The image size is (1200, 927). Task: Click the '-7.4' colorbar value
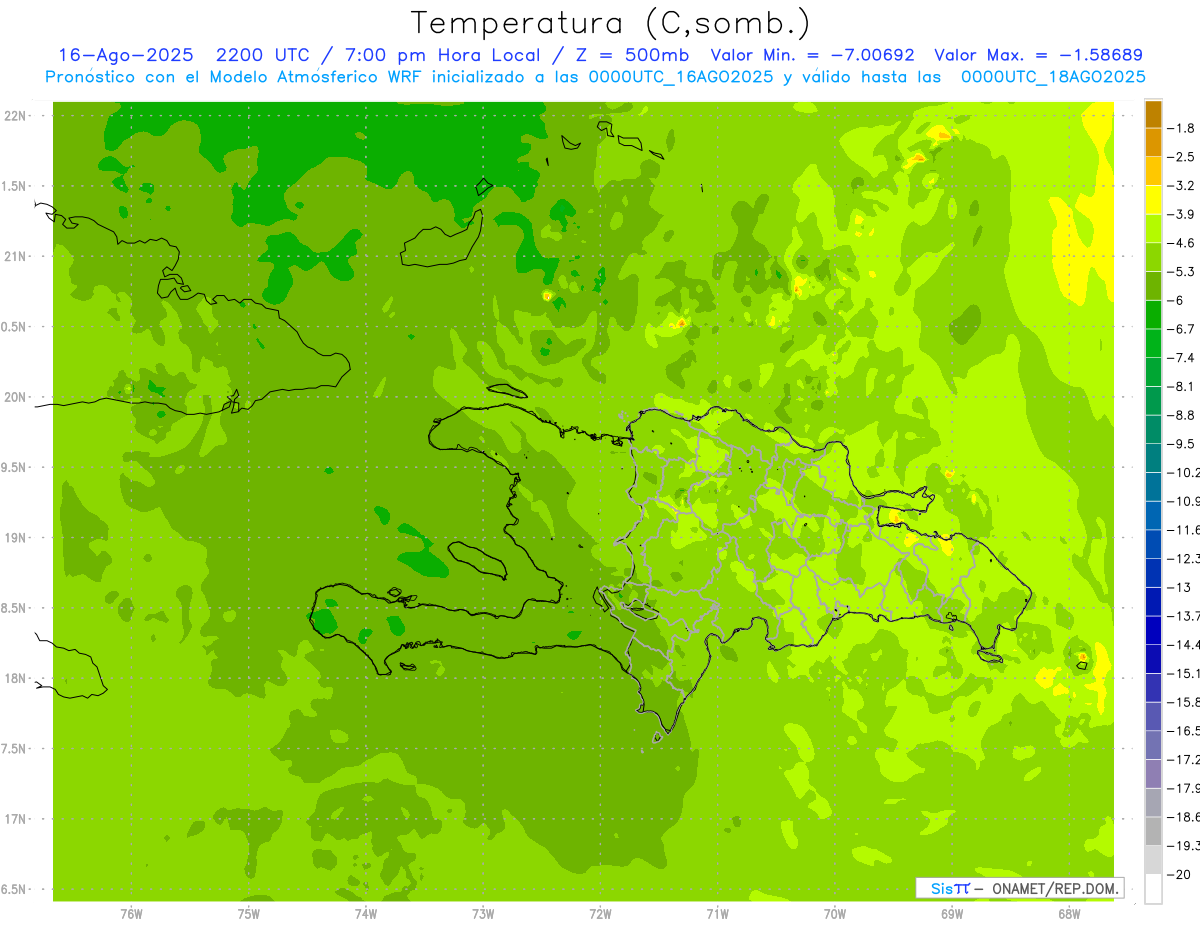coord(1181,358)
